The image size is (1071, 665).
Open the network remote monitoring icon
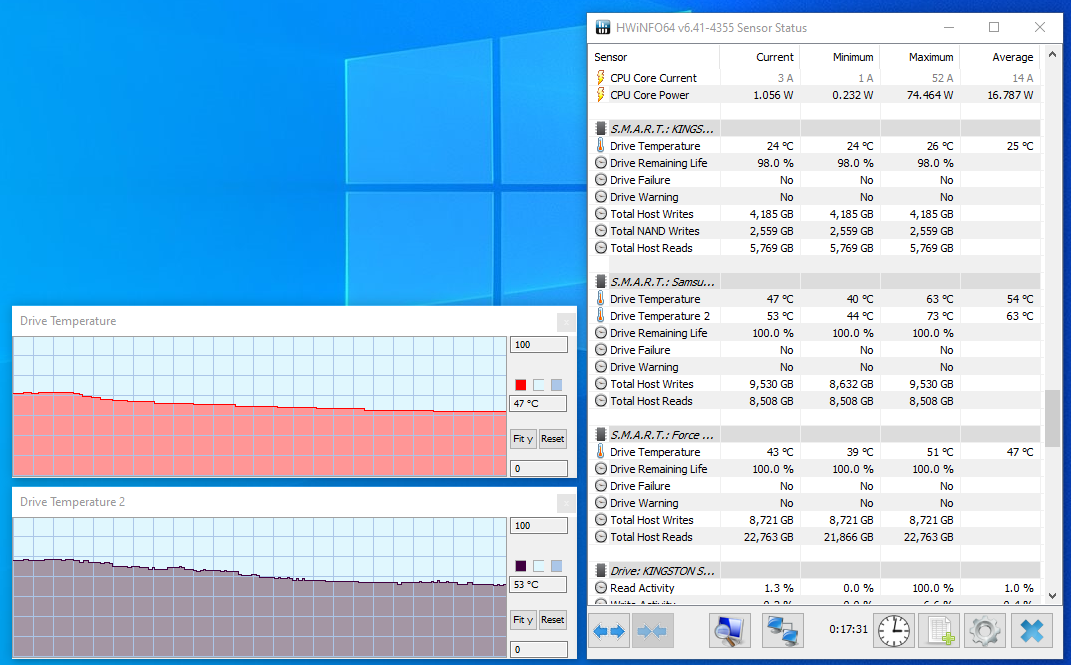782,631
